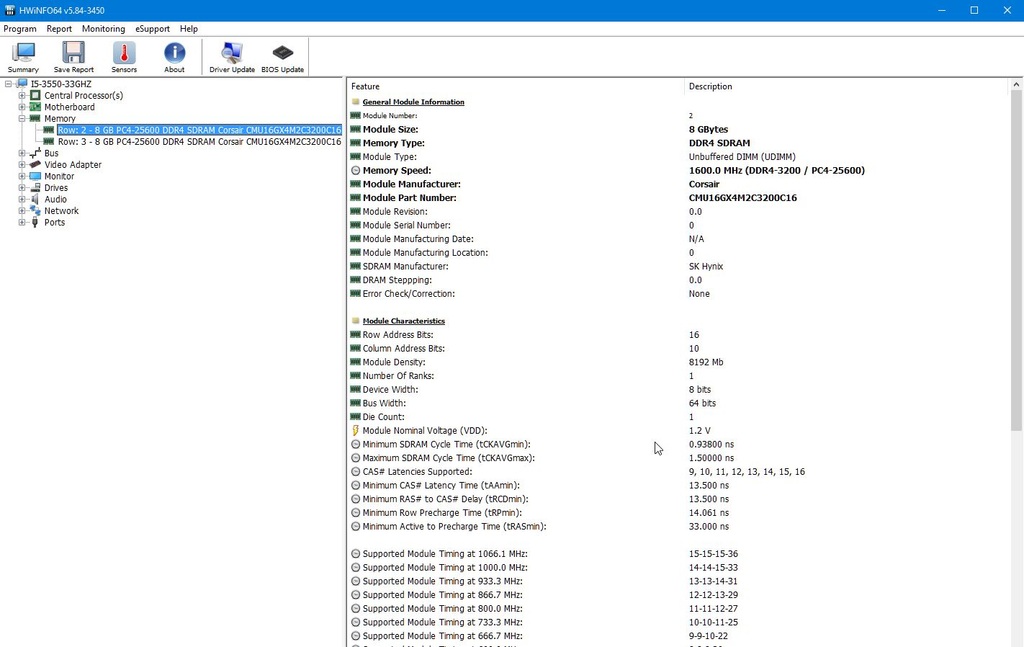Viewport: 1024px width, 647px height.
Task: Click the Module Characteristics heading
Action: click(x=404, y=321)
